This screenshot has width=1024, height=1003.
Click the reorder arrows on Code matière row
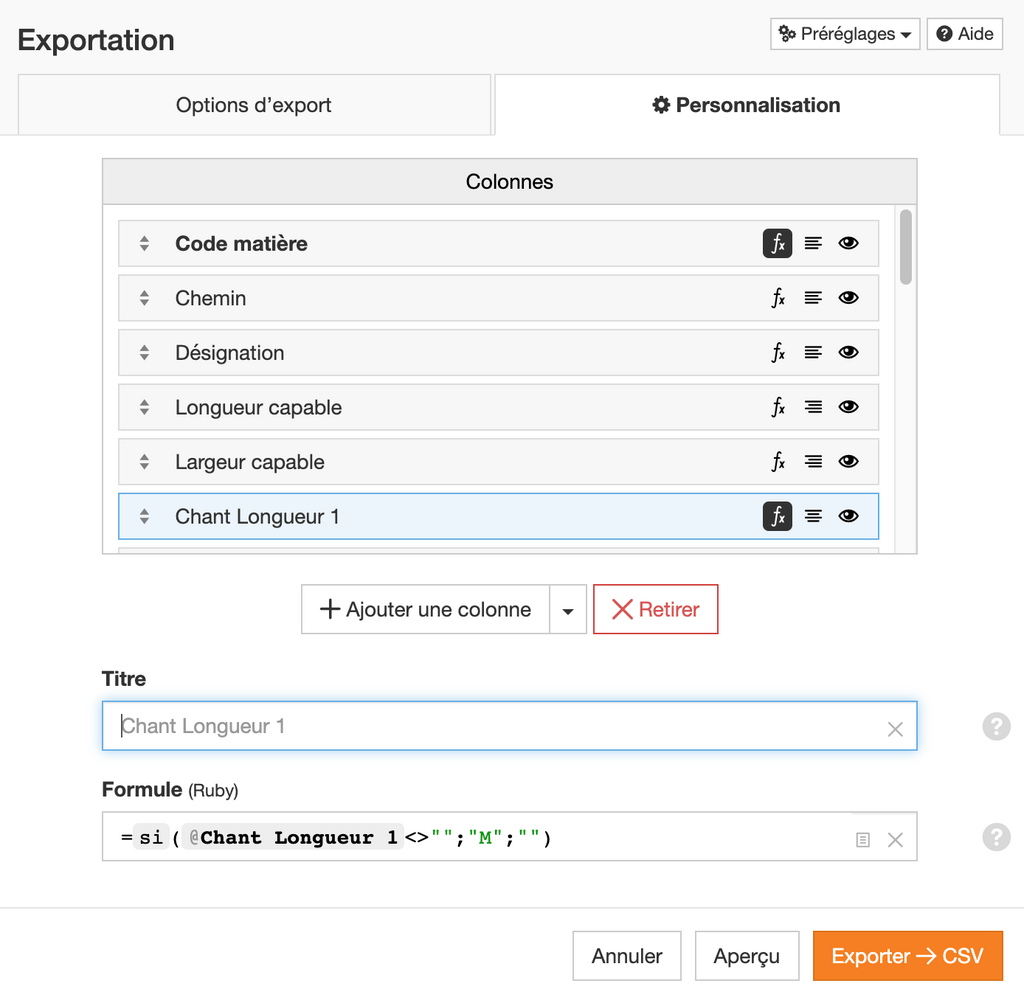tap(144, 244)
